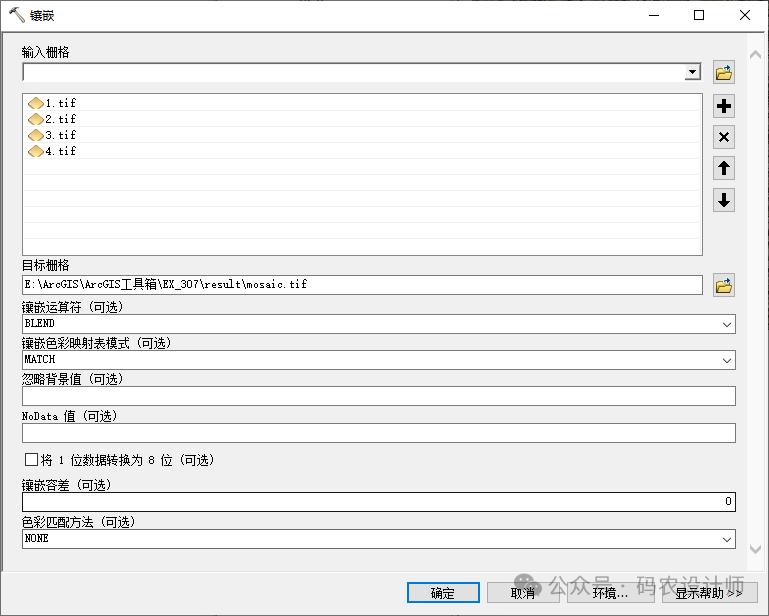Enable convert 1-bit data to 8-bit checkbox
This screenshot has height=616, width=769.
(x=31, y=460)
